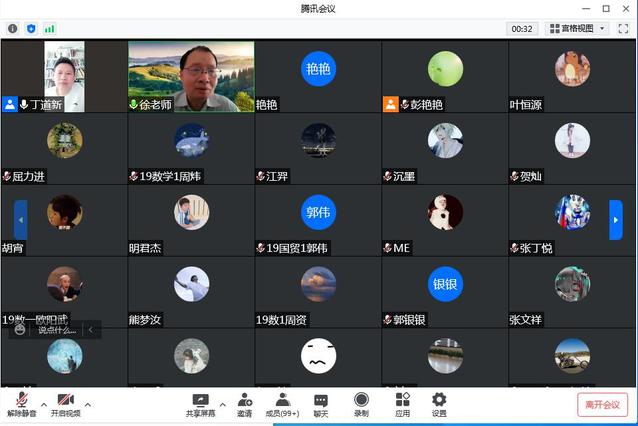The width and height of the screenshot is (638, 426).
Task: Open meeting Settings (设置)
Action: 439,404
